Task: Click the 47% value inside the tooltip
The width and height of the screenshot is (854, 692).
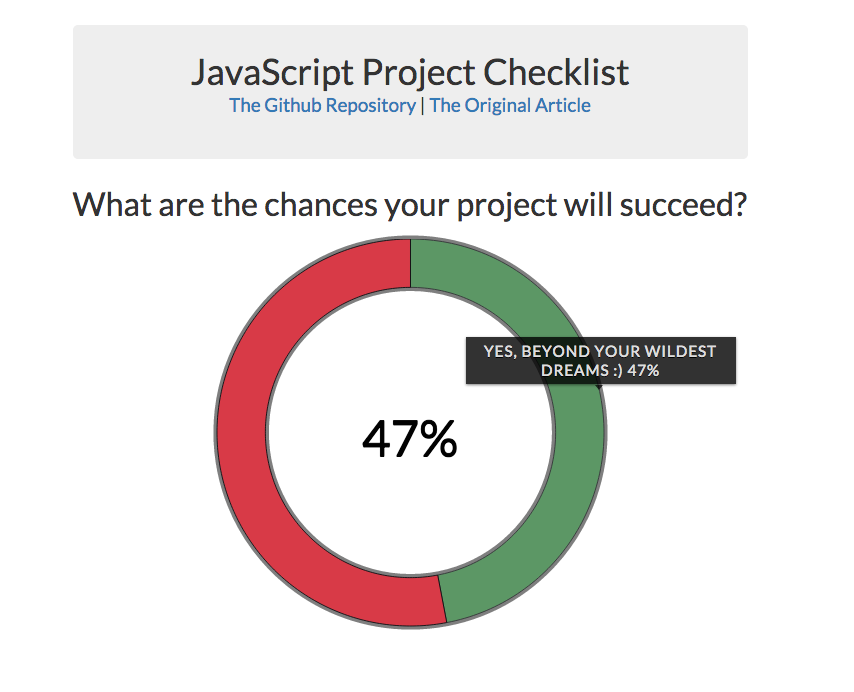Action: click(643, 370)
